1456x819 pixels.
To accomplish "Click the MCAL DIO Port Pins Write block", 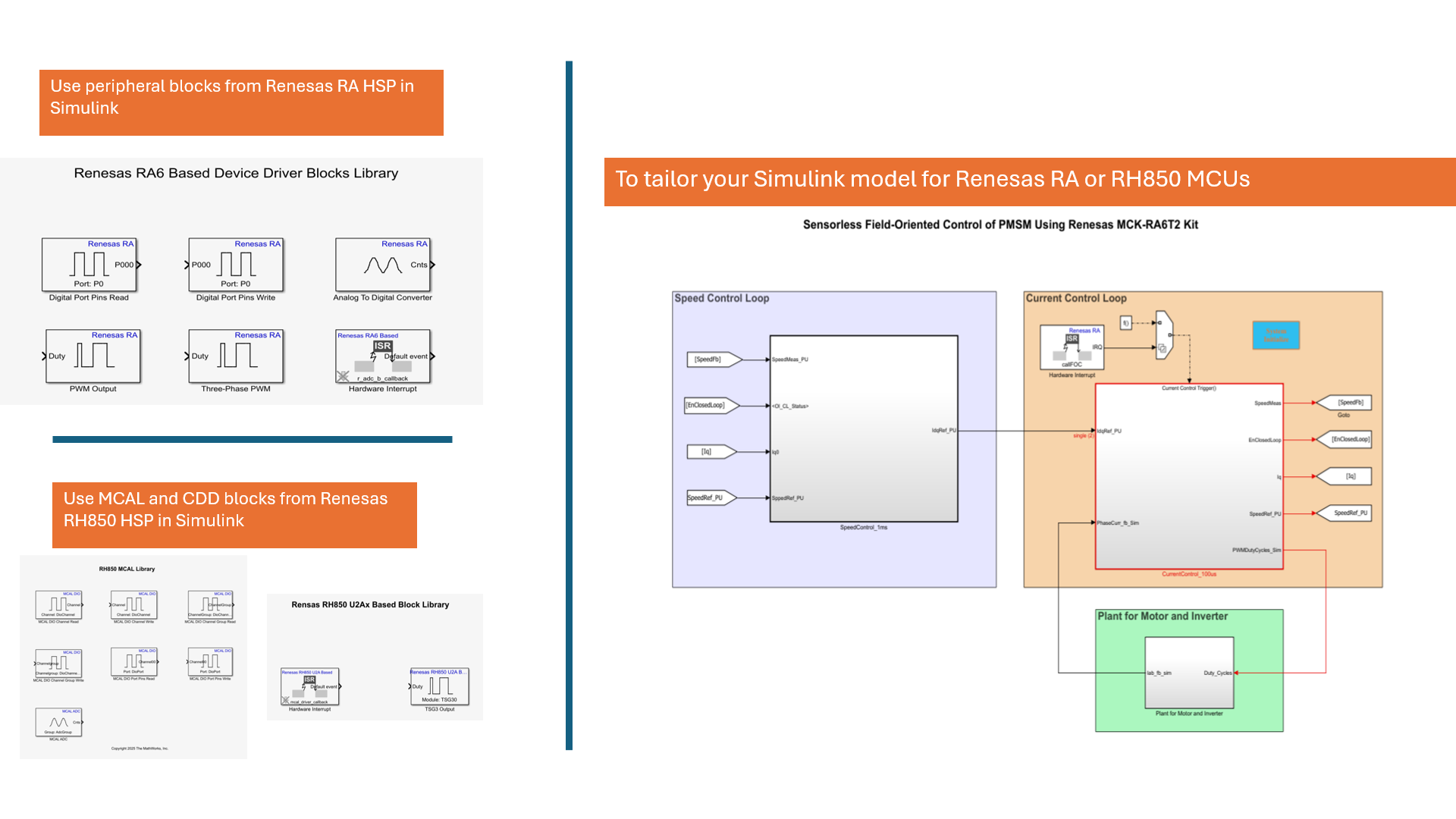I will tap(210, 662).
